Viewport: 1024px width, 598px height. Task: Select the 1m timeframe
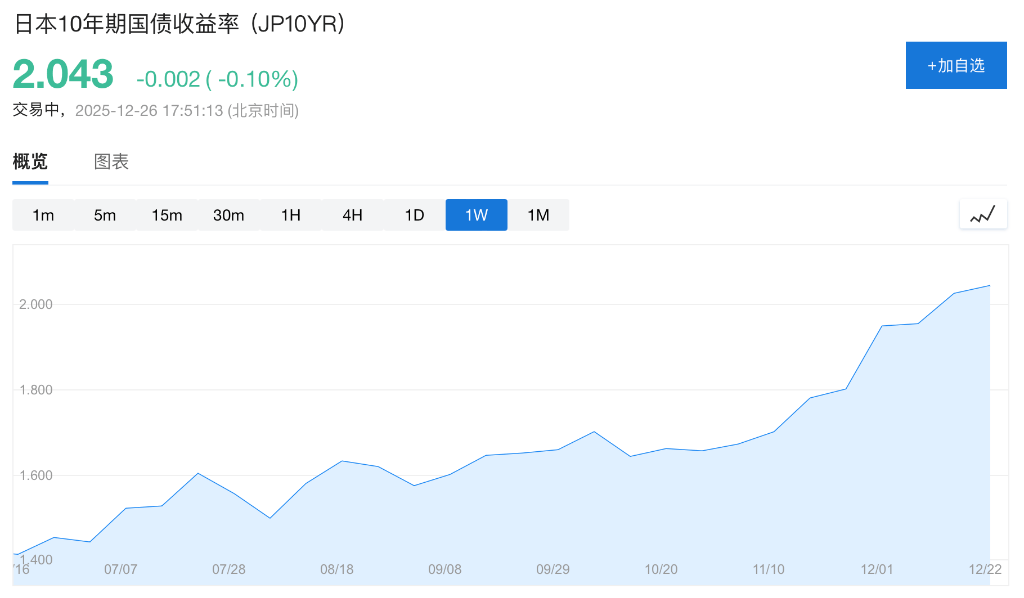coord(43,215)
